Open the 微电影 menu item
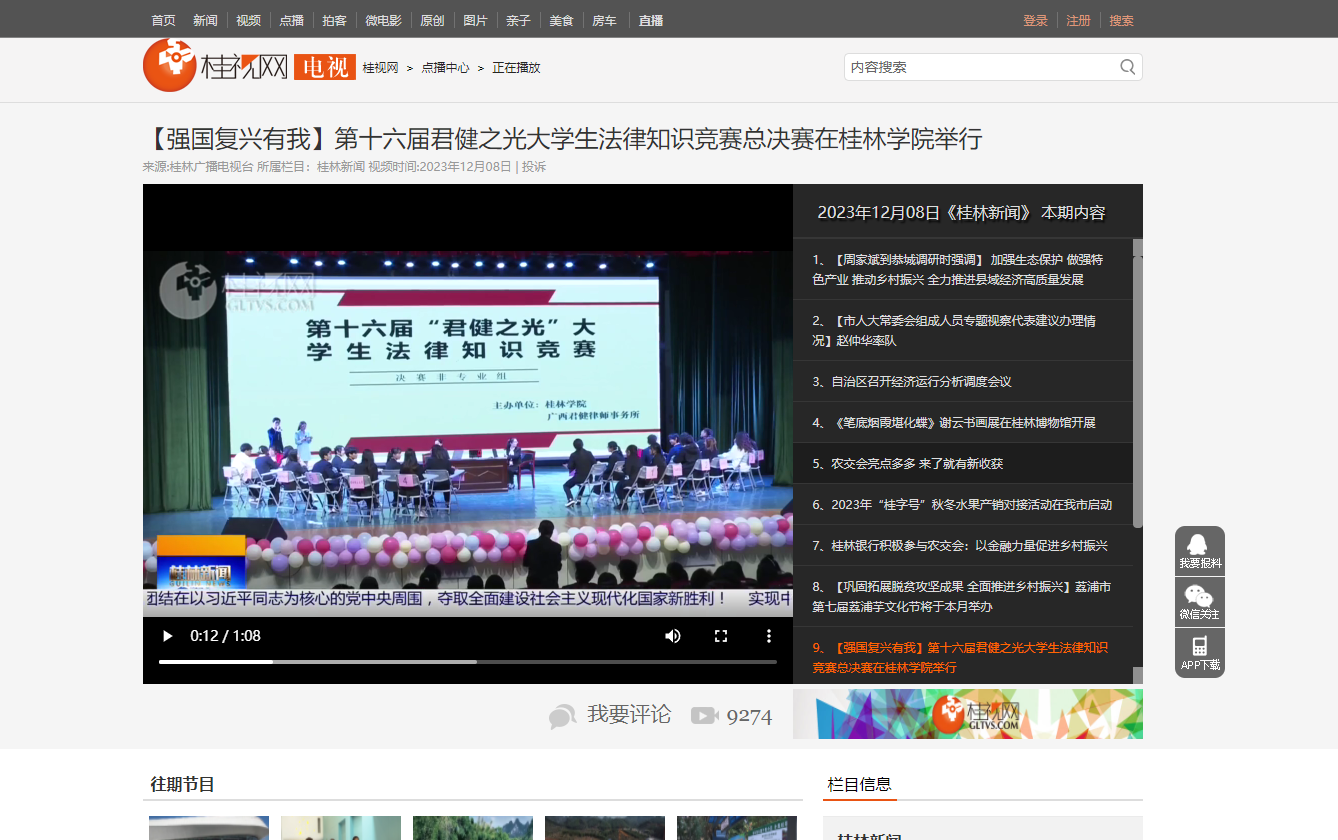The height and width of the screenshot is (840, 1338). point(383,20)
